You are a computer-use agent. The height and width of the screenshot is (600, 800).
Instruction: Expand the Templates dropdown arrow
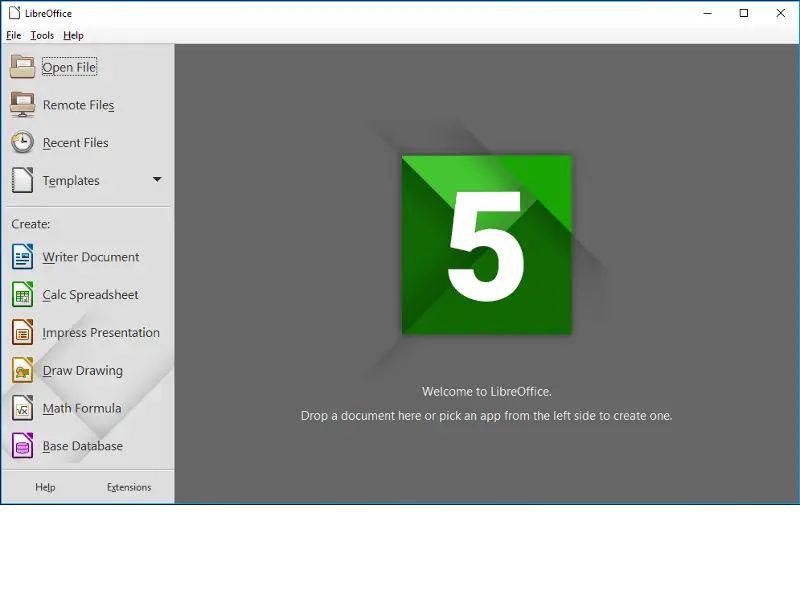157,180
